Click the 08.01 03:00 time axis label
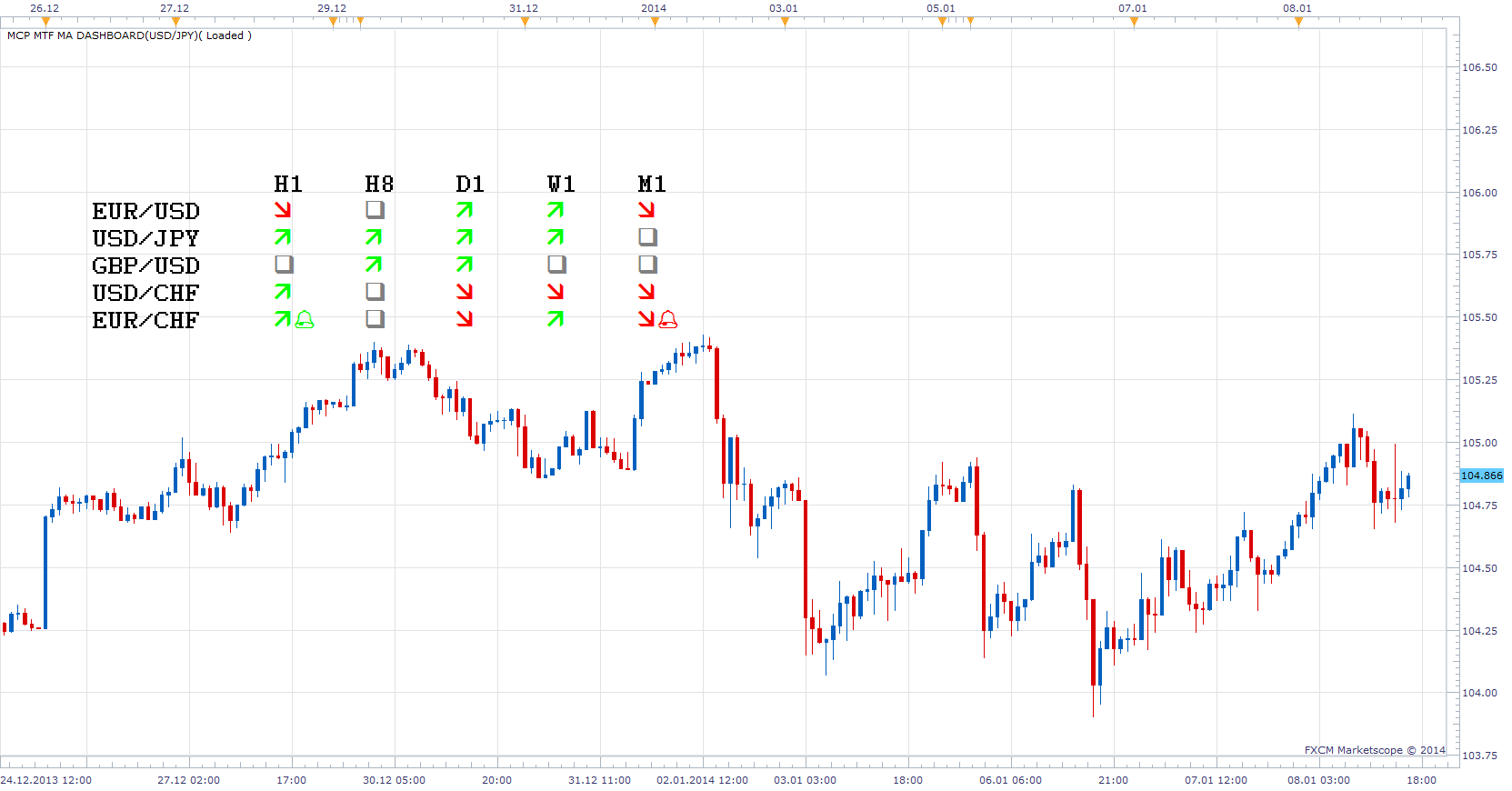This screenshot has height=791, width=1512. (x=1318, y=780)
